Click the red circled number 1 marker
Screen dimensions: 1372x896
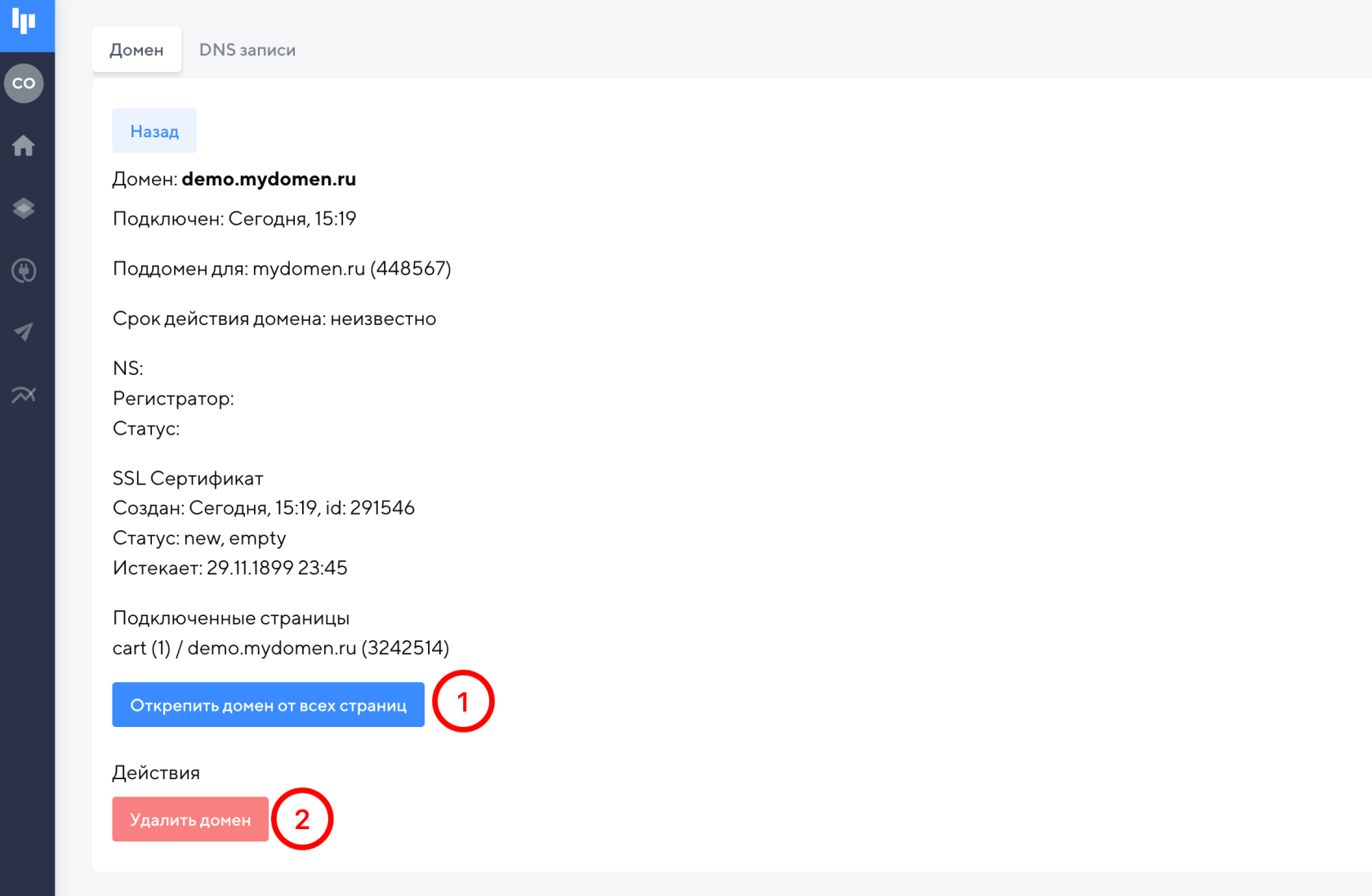pos(463,702)
